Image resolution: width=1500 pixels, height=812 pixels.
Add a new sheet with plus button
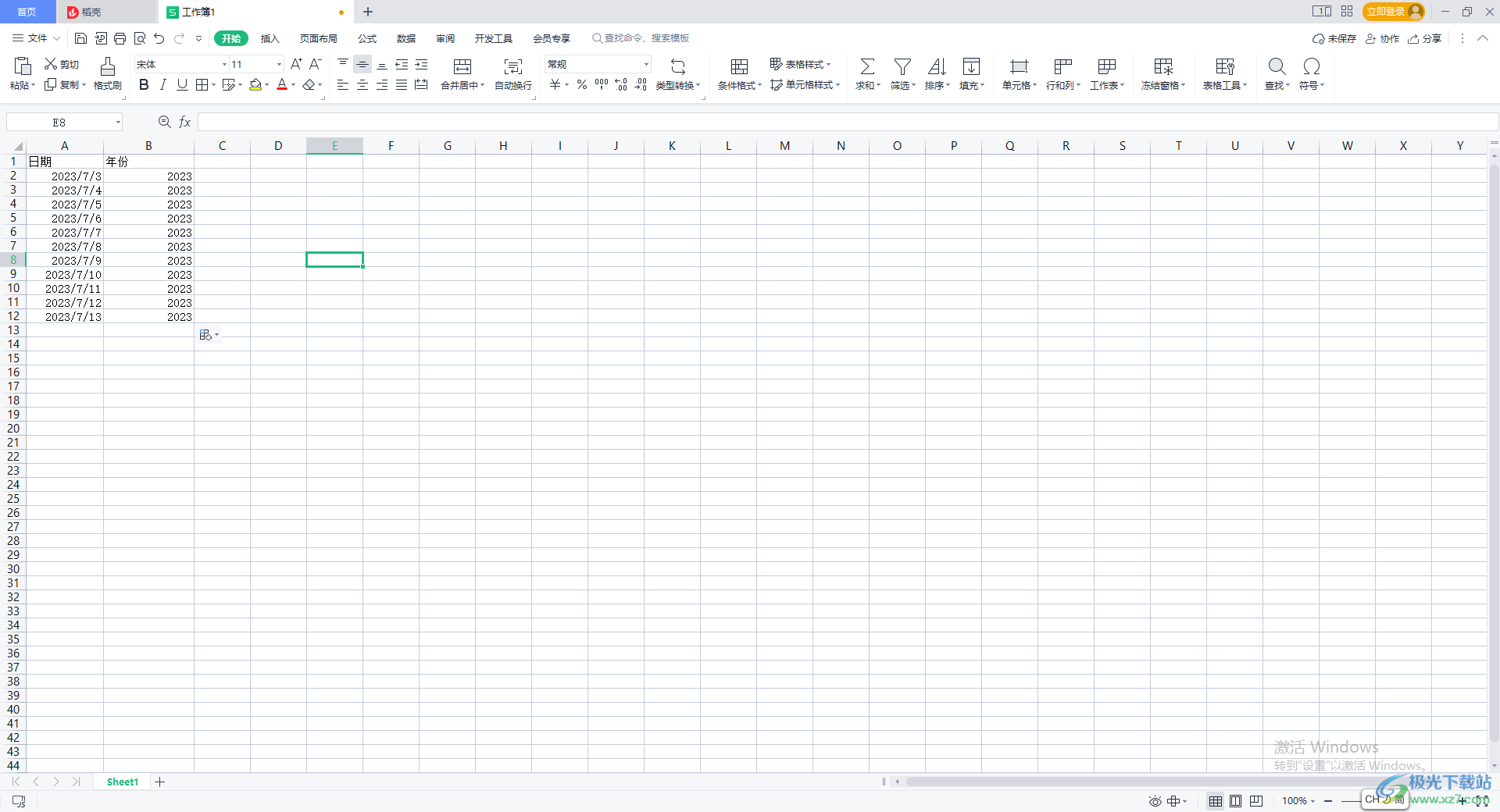pyautogui.click(x=159, y=782)
